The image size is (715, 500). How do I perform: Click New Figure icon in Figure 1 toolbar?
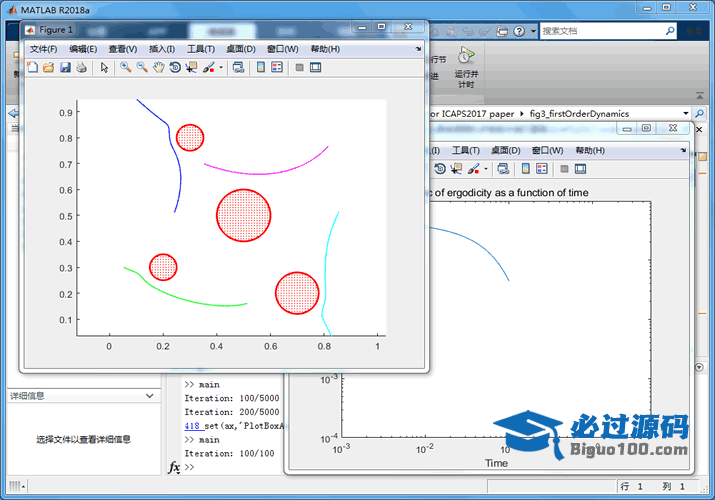32,67
